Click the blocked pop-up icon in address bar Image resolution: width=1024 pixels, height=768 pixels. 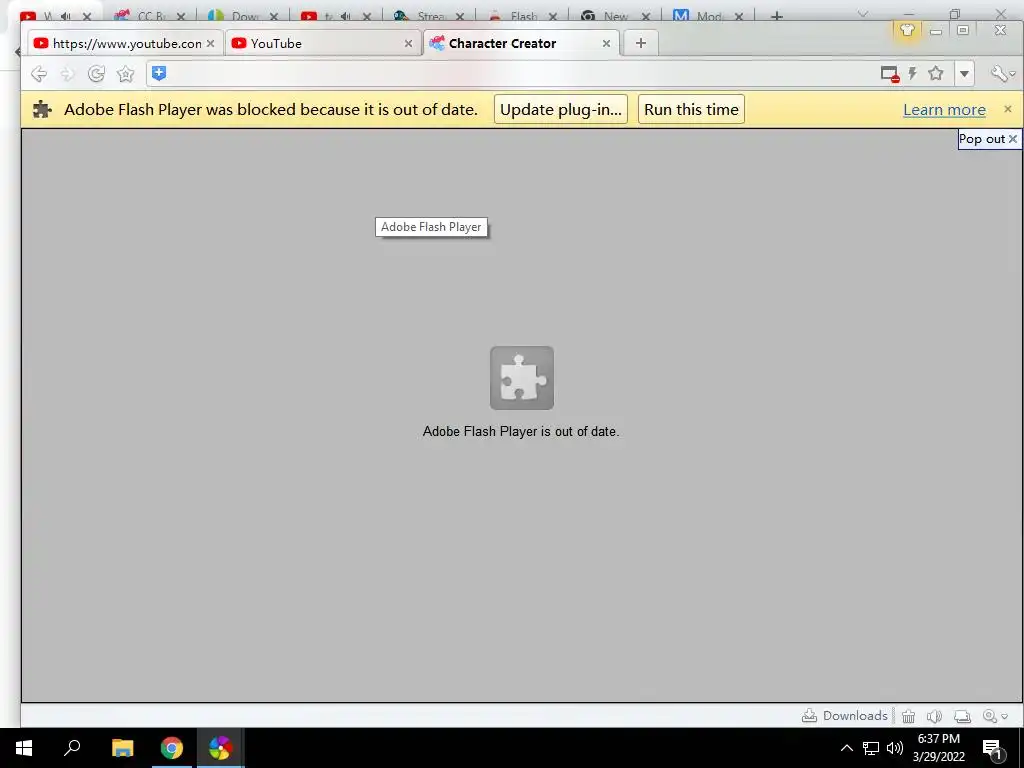click(889, 74)
